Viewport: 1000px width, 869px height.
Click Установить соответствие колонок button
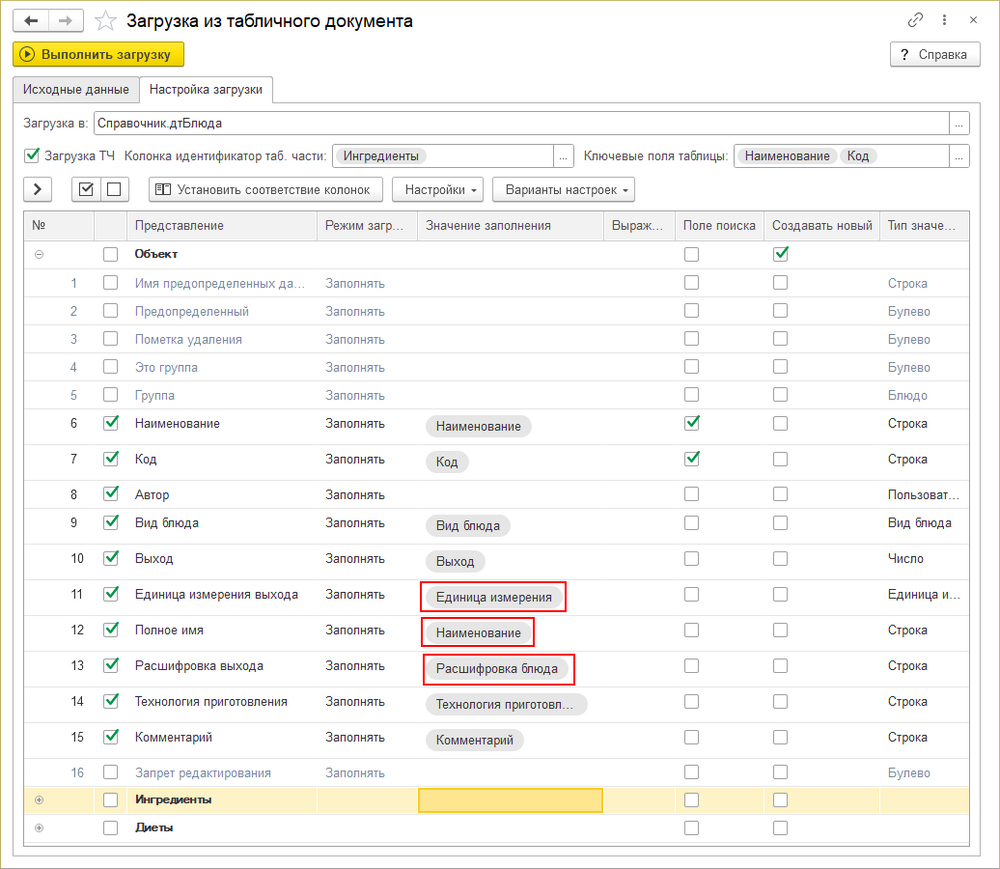point(266,189)
